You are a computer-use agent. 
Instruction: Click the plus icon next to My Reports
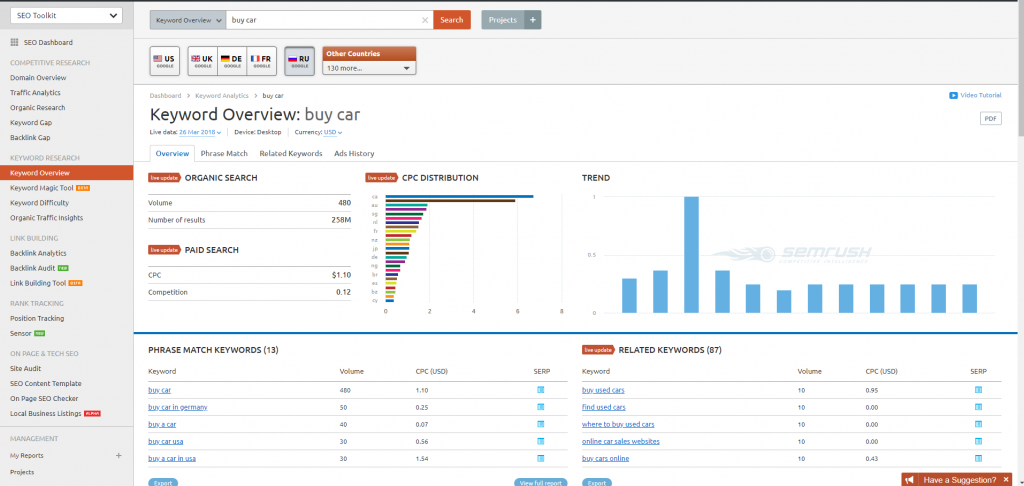tap(118, 455)
